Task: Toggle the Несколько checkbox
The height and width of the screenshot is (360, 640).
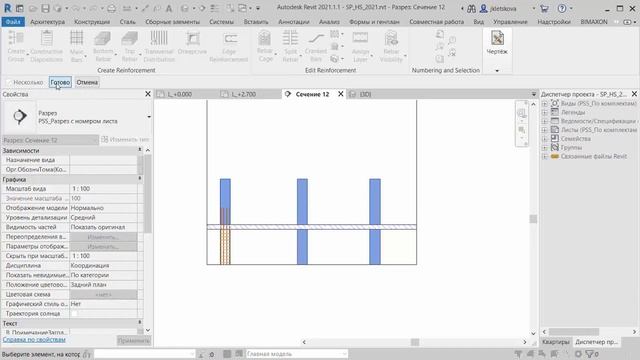Action: [x=9, y=82]
